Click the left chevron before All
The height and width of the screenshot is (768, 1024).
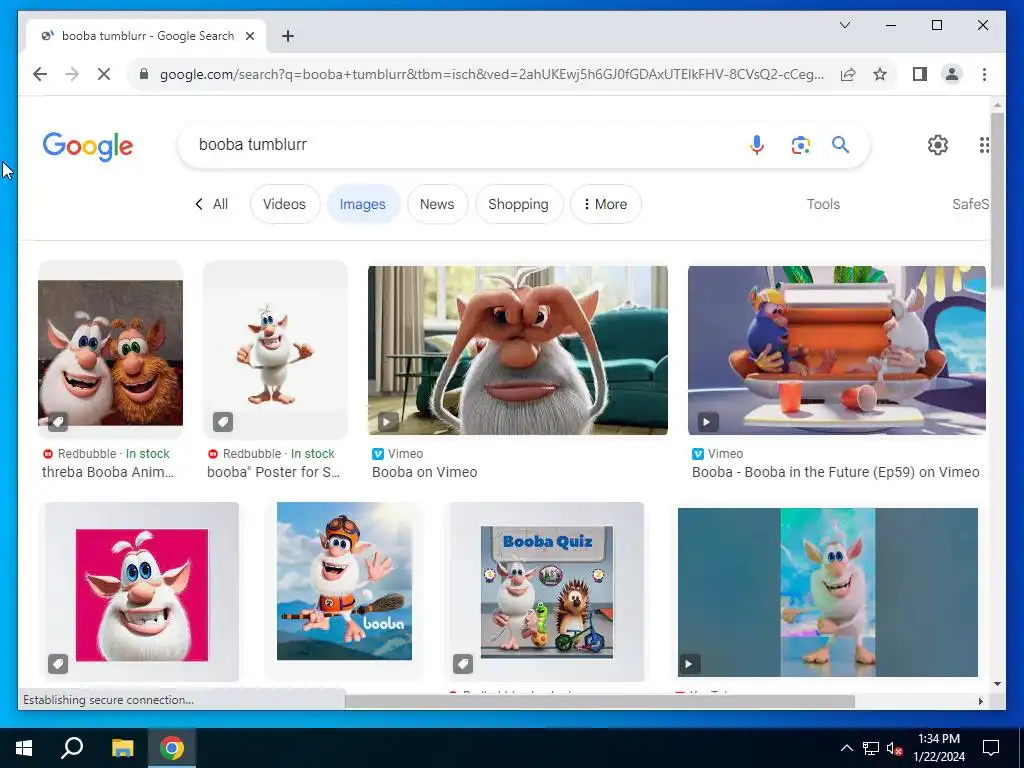199,204
